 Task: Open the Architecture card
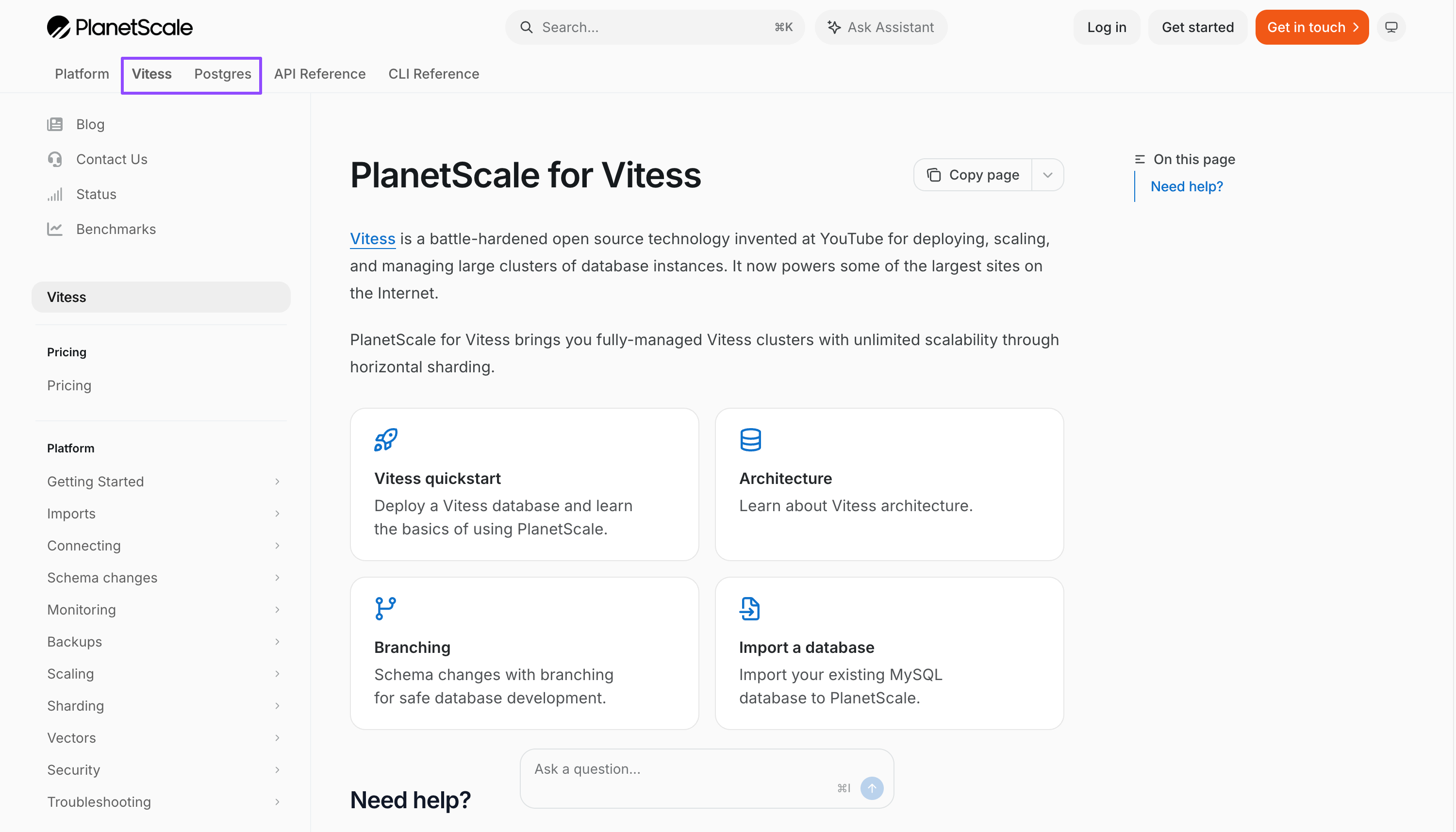(889, 484)
